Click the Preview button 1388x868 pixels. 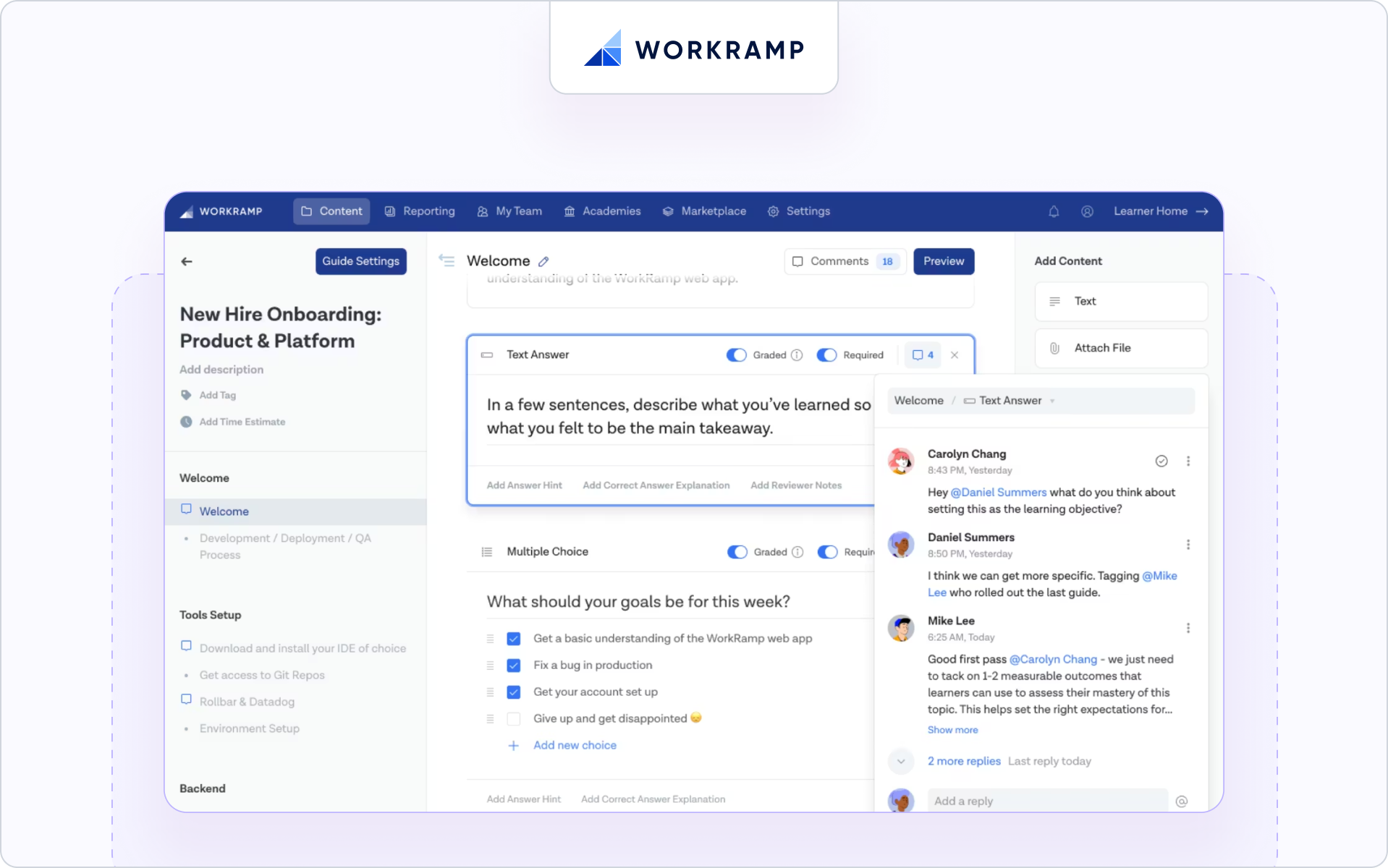click(944, 261)
